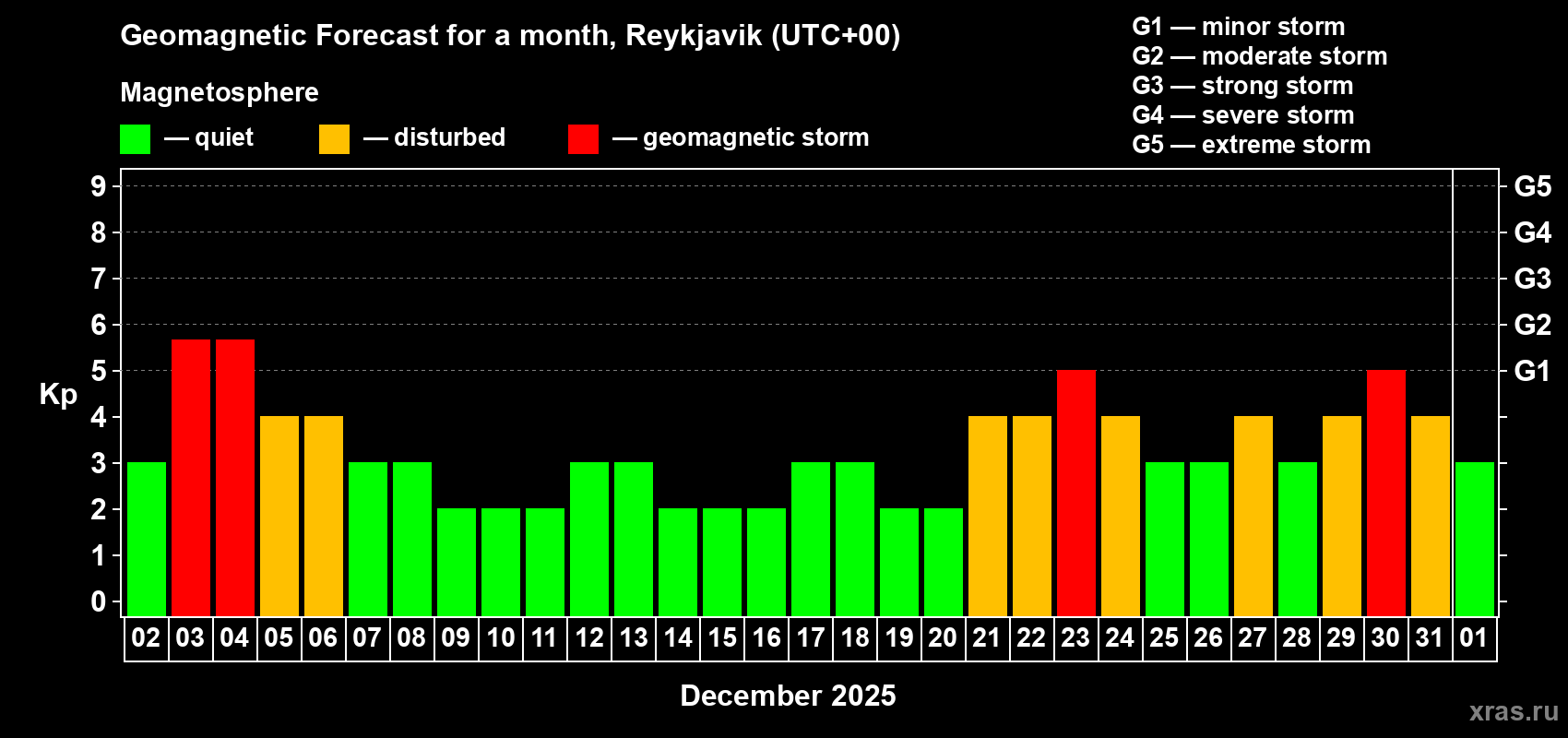Viewport: 1568px width, 738px height.
Task: Click date label 17 on the axis
Action: pos(811,638)
